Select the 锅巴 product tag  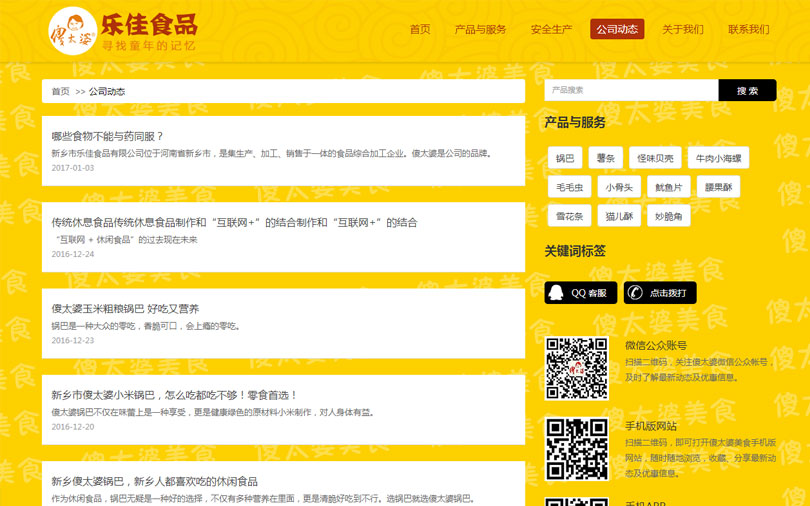(565, 158)
